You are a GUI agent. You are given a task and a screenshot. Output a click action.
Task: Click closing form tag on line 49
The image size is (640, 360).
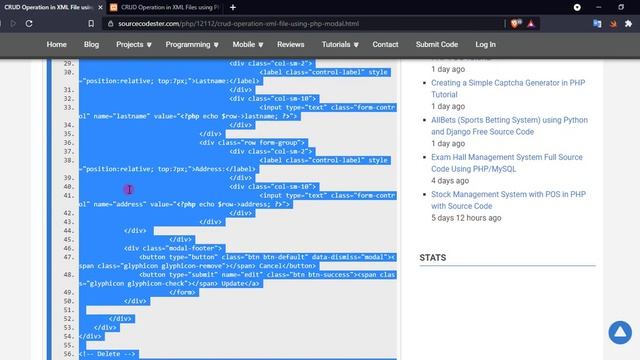[x=183, y=292]
